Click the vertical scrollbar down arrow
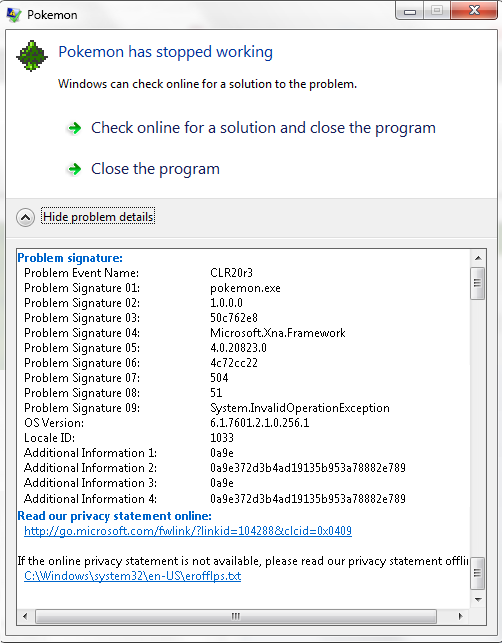Screen dimensions: 502x643 coord(477,600)
